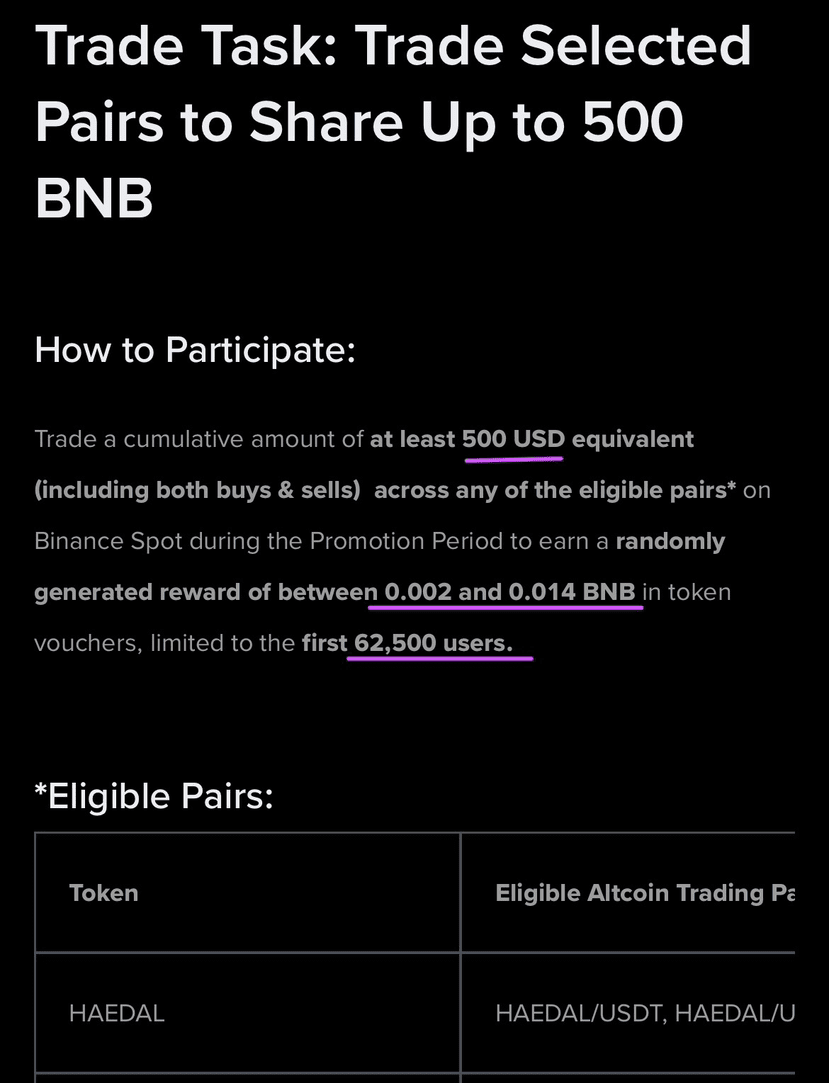The width and height of the screenshot is (829, 1083).
Task: Click the "randomly" bold word
Action: [670, 542]
